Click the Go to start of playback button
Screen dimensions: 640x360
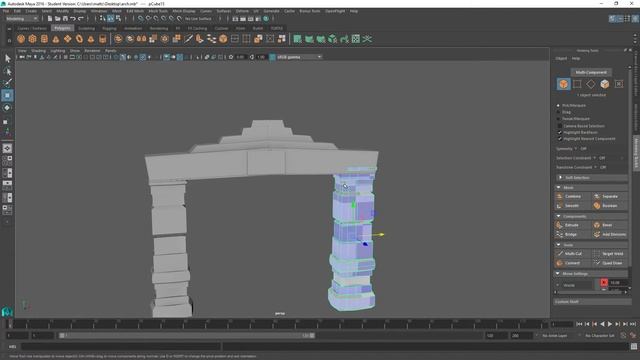(x=579, y=324)
